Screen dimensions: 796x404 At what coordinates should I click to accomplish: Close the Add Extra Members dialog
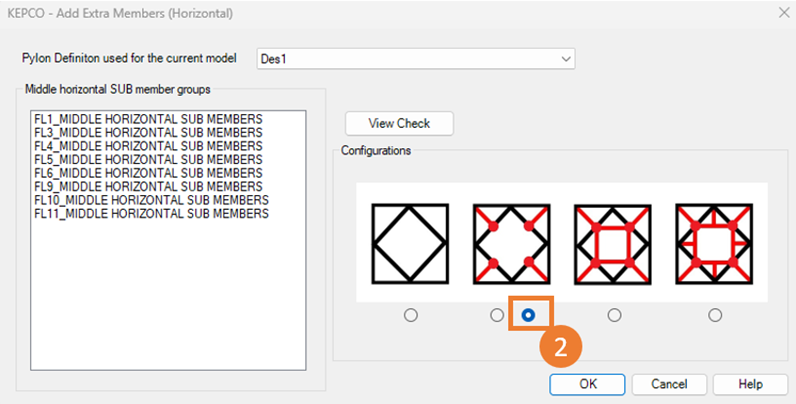point(781,12)
